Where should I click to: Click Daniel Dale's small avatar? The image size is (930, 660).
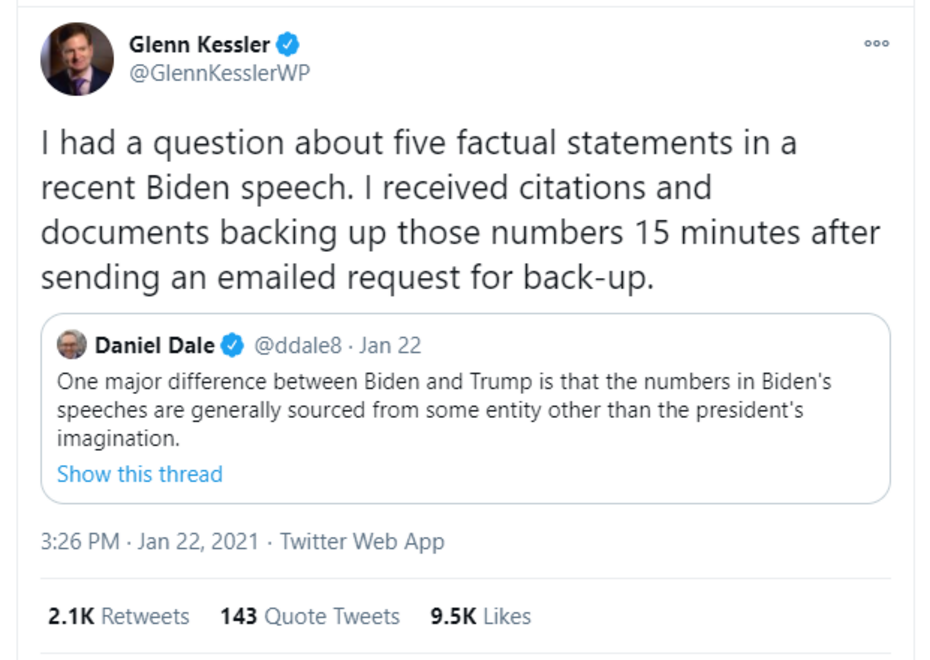pos(71,345)
